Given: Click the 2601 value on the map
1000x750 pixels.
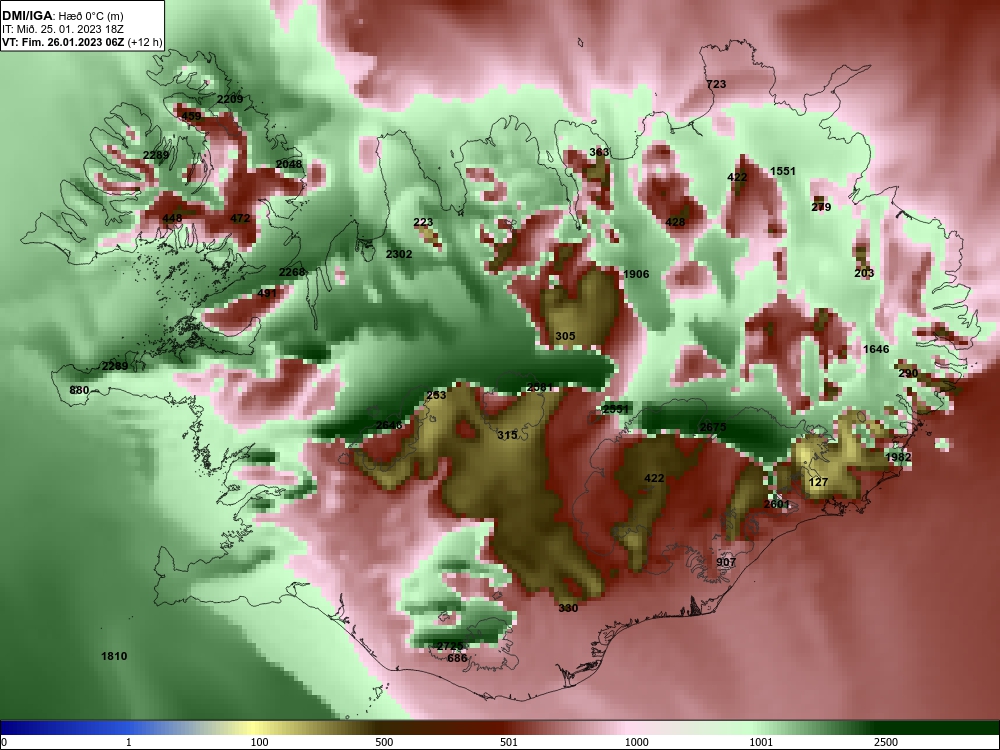Looking at the screenshot, I should click(x=777, y=504).
